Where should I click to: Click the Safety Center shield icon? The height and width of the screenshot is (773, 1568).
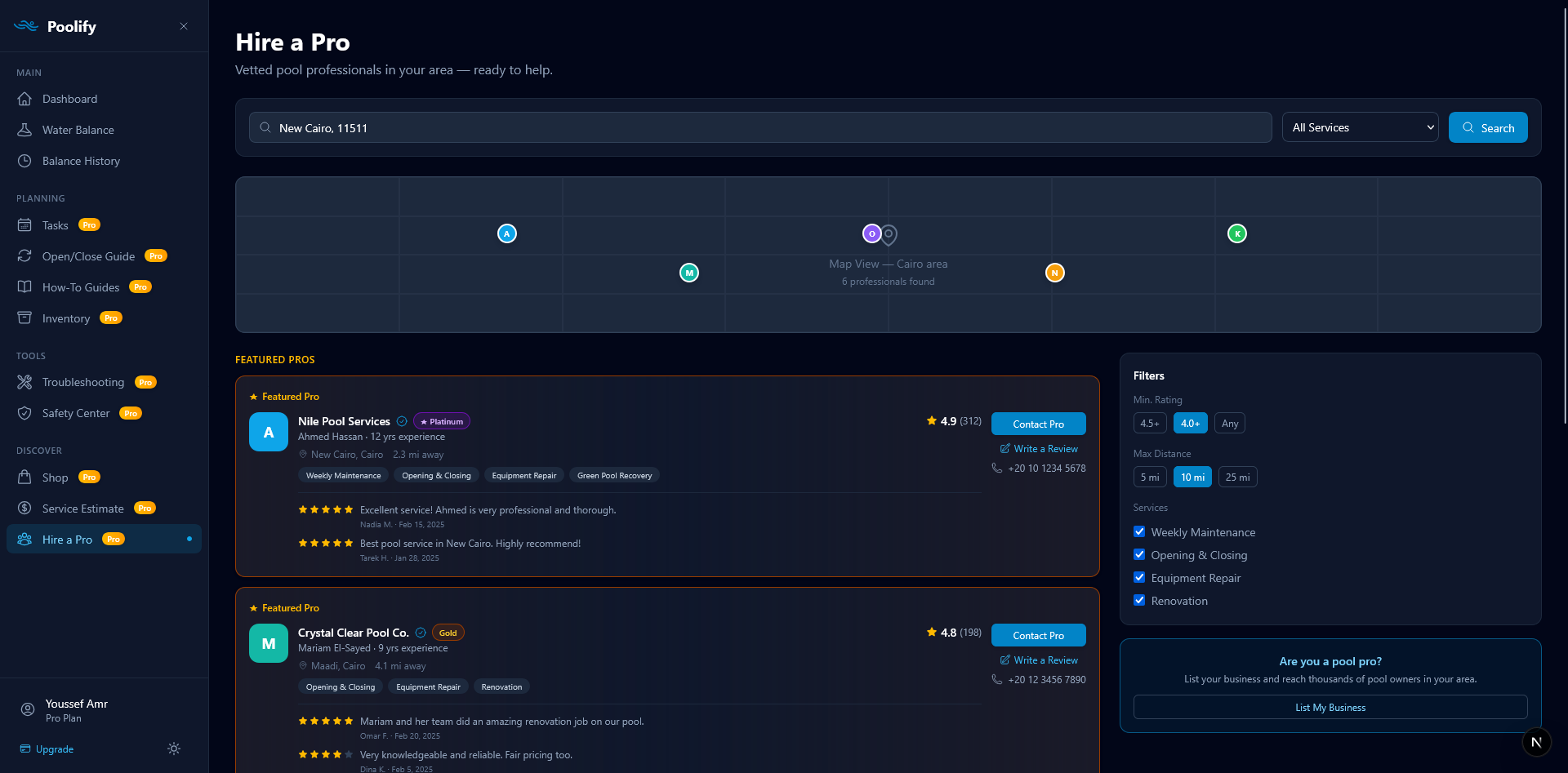coord(24,413)
